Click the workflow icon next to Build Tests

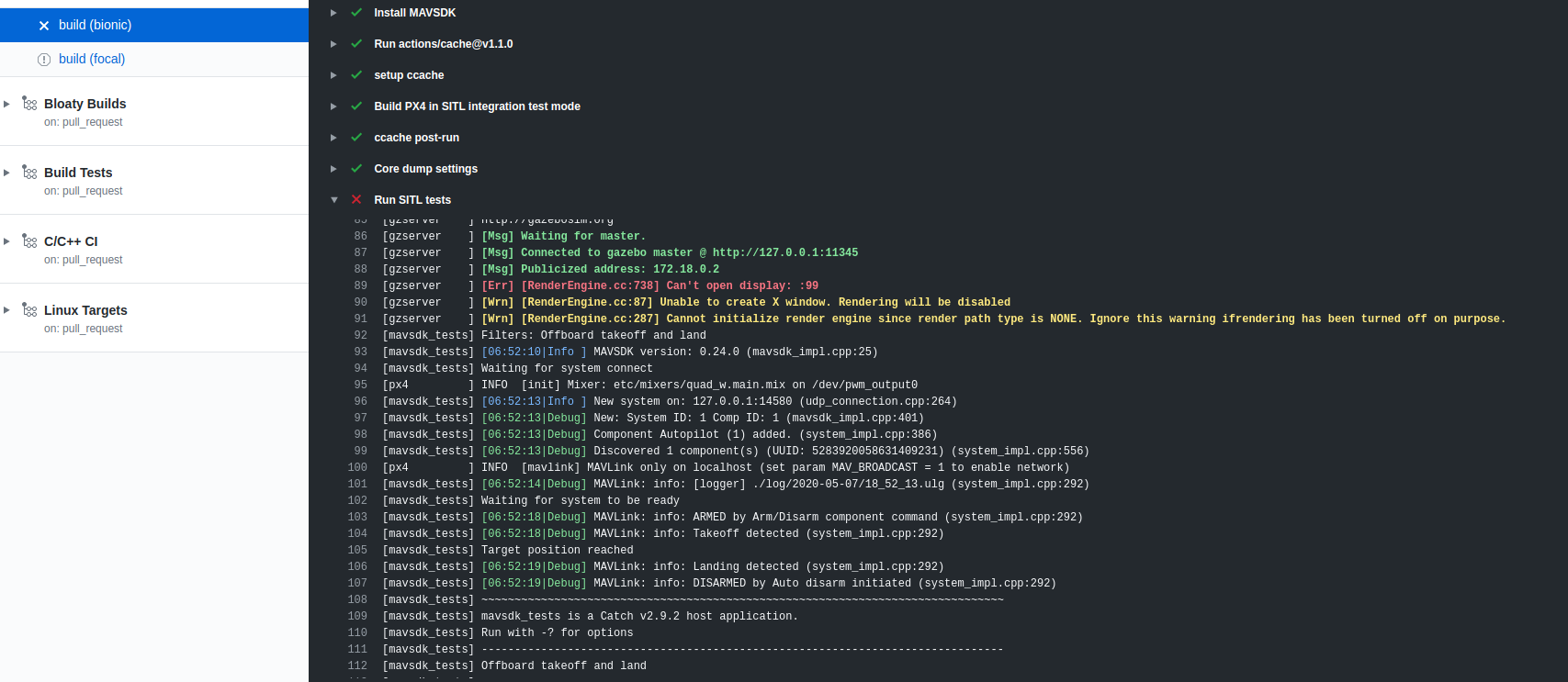coord(29,173)
